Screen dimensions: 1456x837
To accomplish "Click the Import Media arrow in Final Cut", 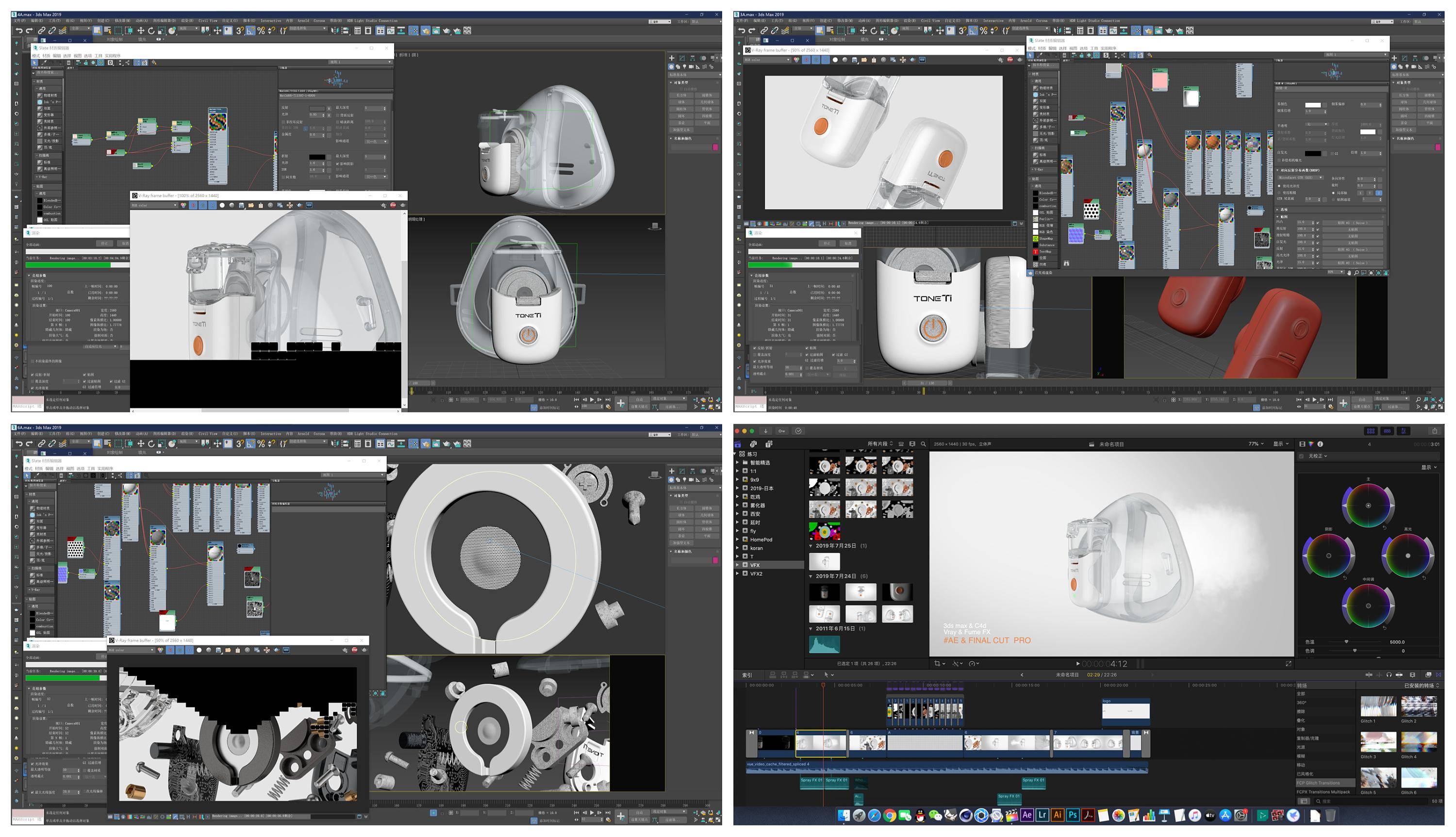I will point(766,430).
